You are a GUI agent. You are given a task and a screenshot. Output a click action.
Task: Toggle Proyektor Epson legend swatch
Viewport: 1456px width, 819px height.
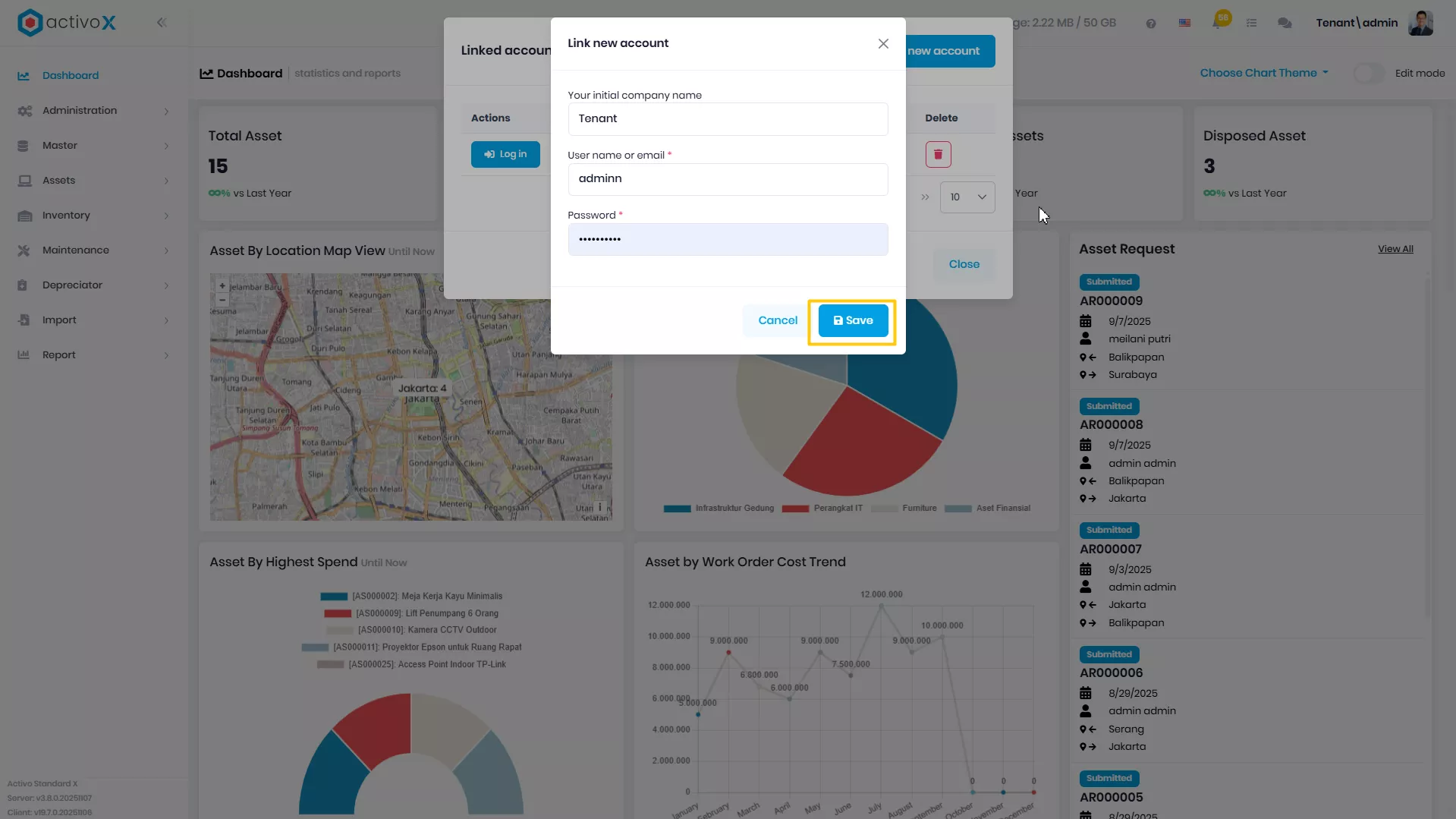click(315, 647)
